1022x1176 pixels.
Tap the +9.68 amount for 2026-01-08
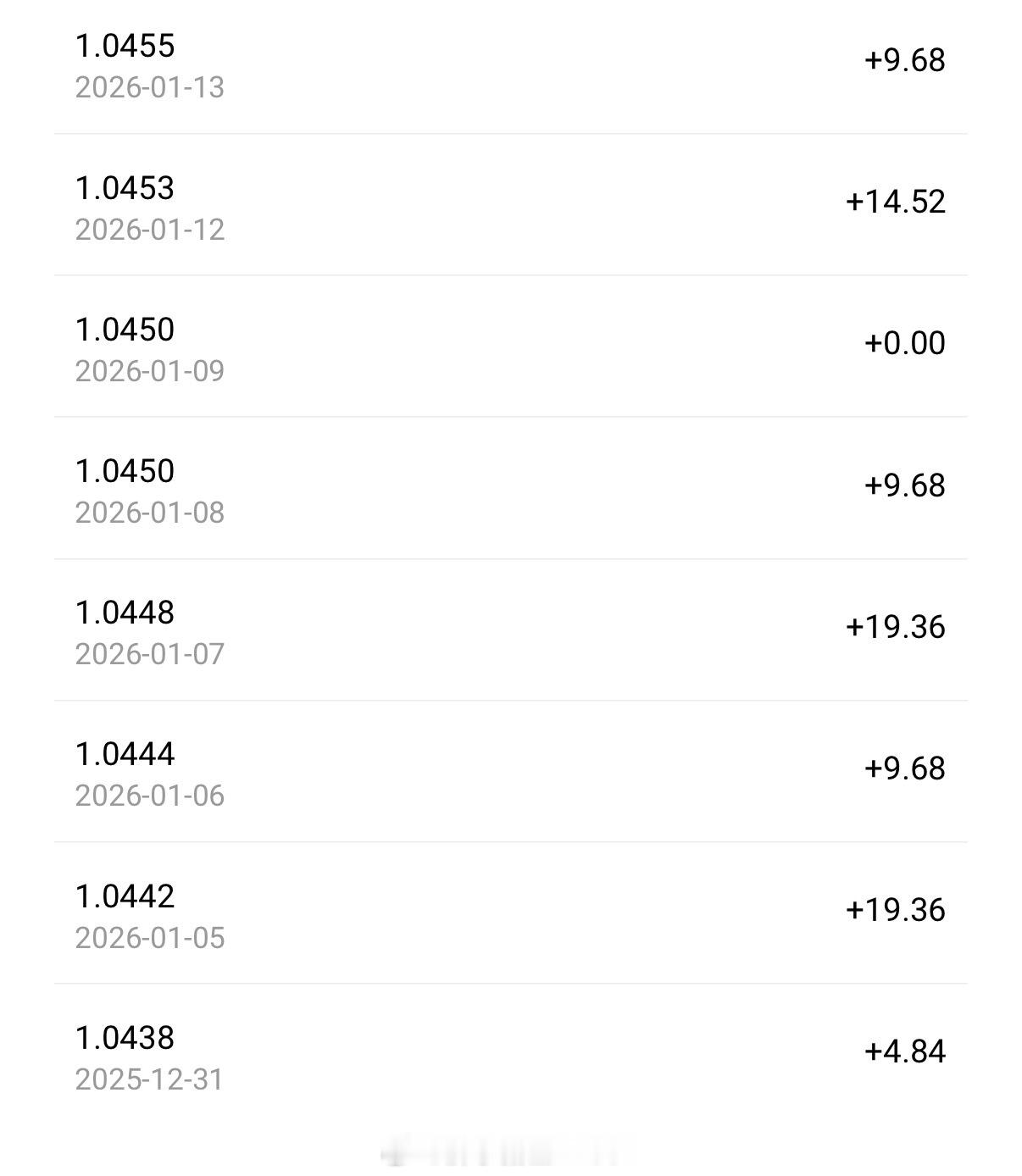905,485
